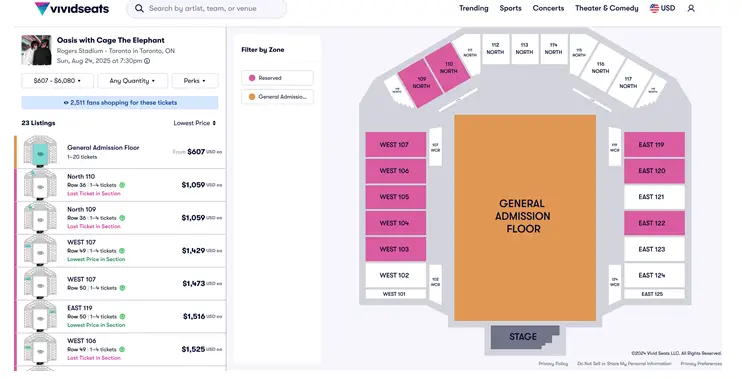The width and height of the screenshot is (742, 379).
Task: Open the Theater & Comedy menu
Action: tap(607, 9)
